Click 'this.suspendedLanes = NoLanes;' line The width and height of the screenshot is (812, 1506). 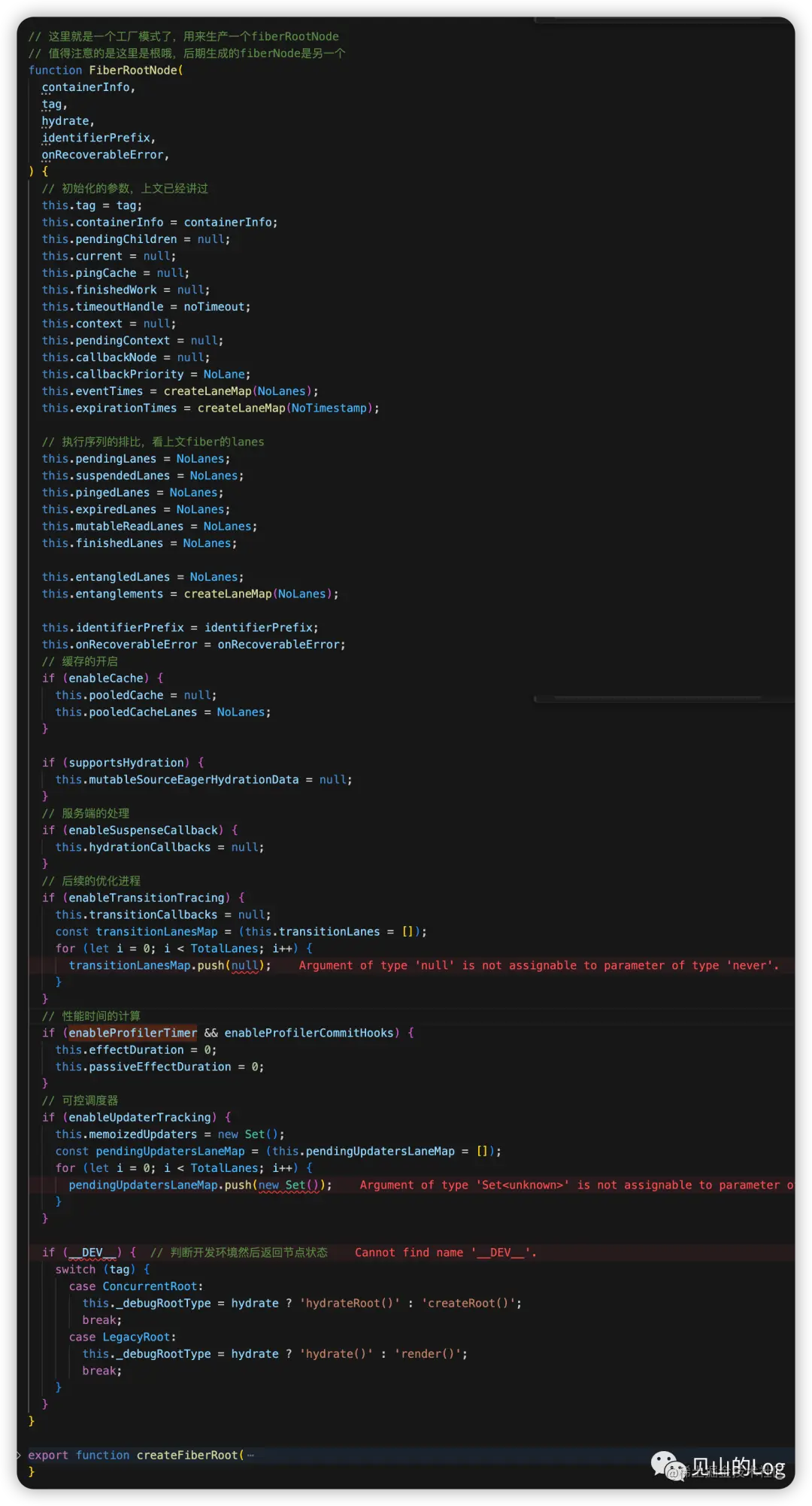[x=143, y=475]
